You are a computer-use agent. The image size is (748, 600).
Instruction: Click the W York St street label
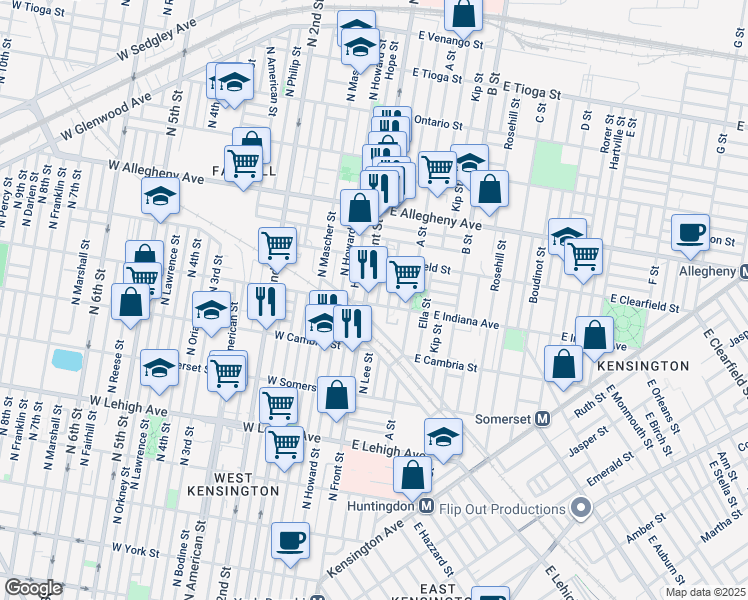tap(135, 550)
